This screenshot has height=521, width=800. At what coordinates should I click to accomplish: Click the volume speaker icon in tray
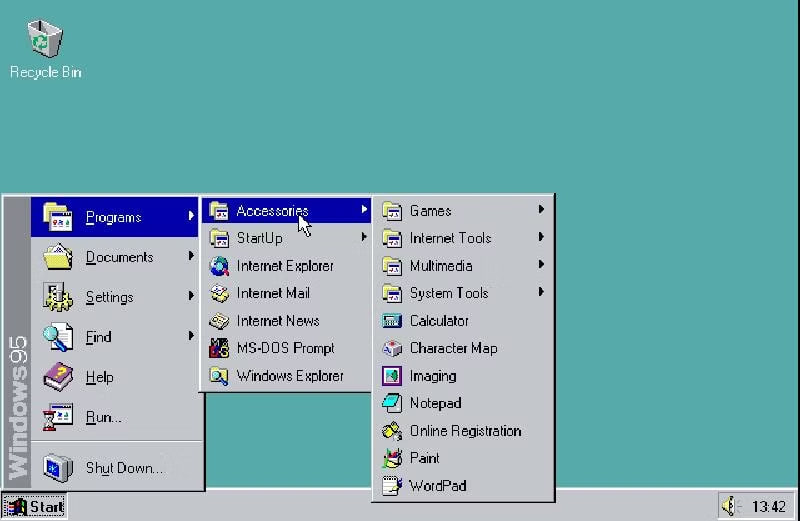point(730,506)
